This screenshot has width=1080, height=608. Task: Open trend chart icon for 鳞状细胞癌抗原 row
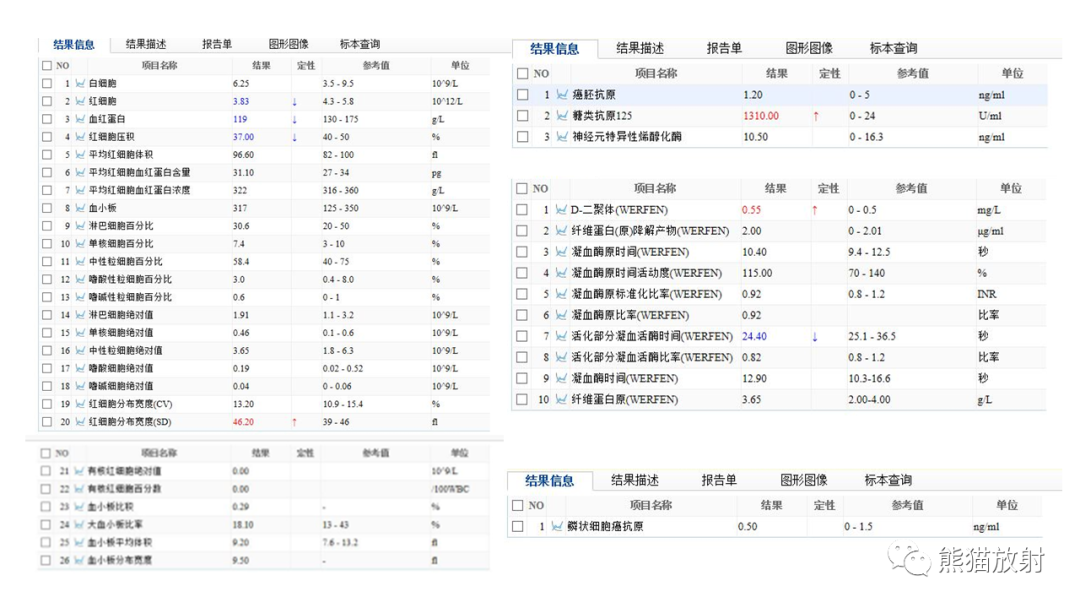pyautogui.click(x=557, y=527)
